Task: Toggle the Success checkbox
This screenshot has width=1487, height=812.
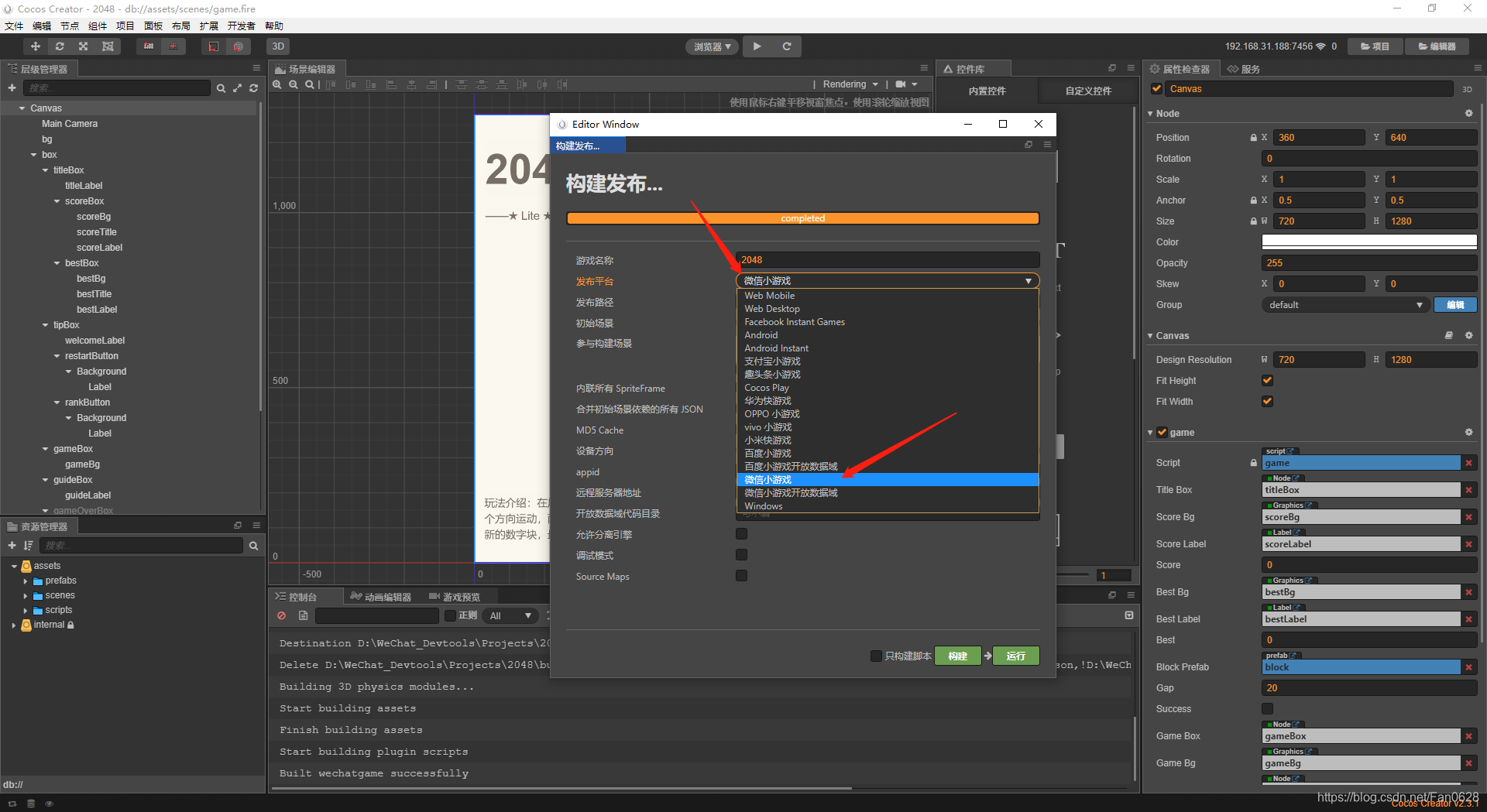Action: tap(1267, 709)
